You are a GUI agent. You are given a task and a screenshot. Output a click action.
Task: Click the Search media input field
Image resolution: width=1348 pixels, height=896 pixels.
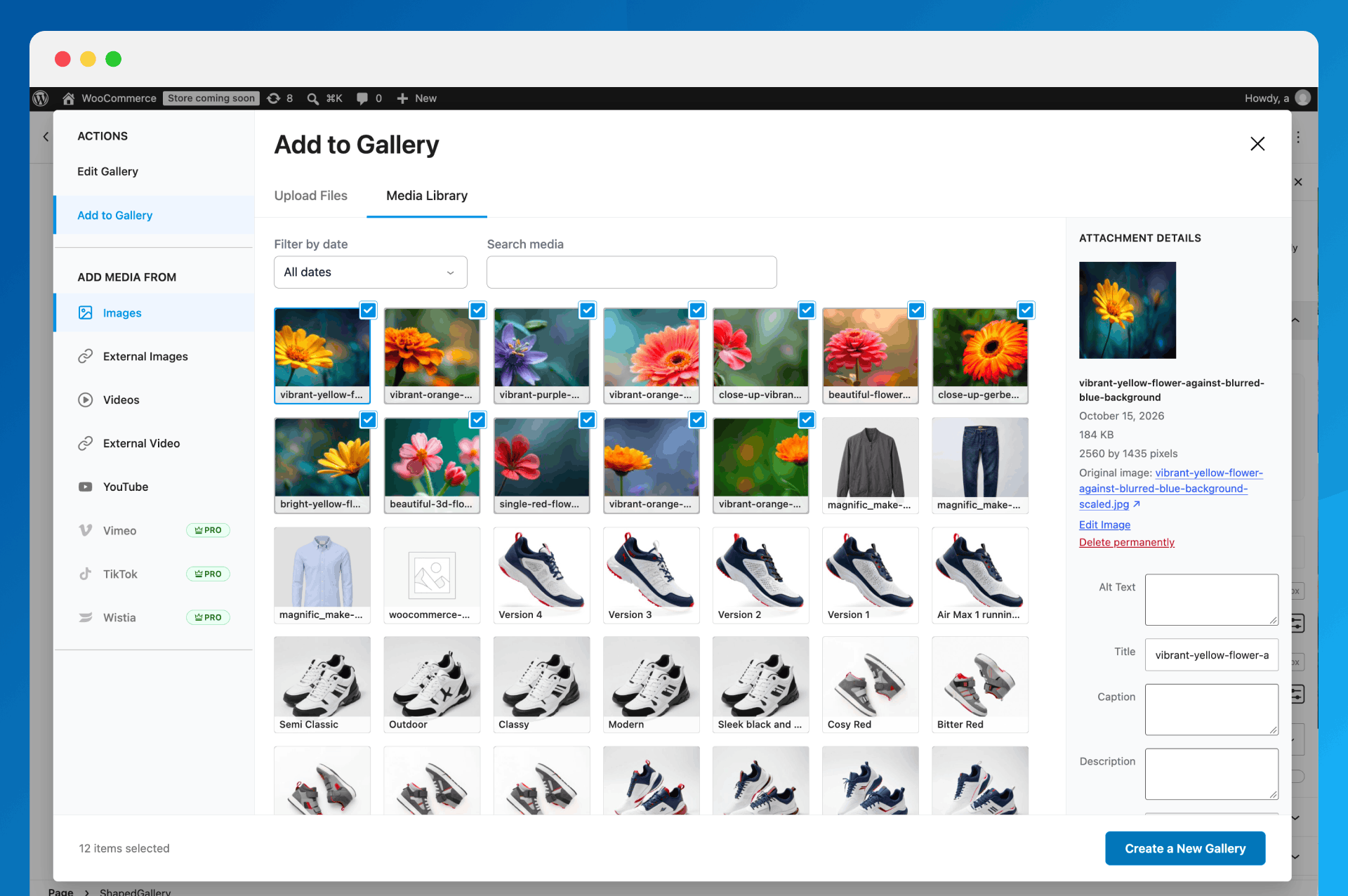632,272
